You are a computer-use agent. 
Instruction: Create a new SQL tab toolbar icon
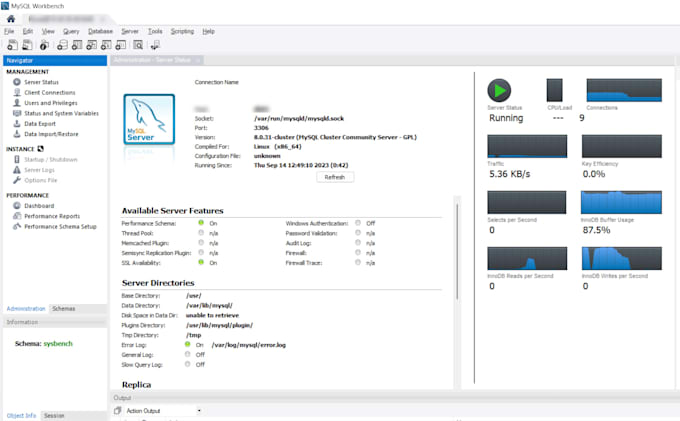point(13,45)
